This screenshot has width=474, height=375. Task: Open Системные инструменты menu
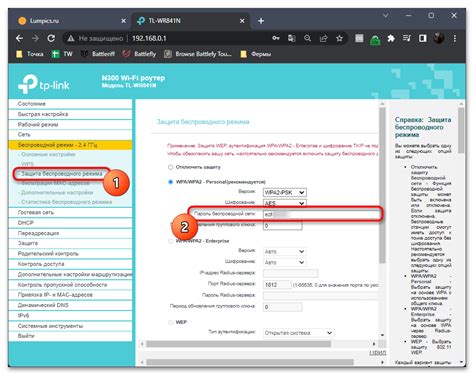click(x=70, y=326)
